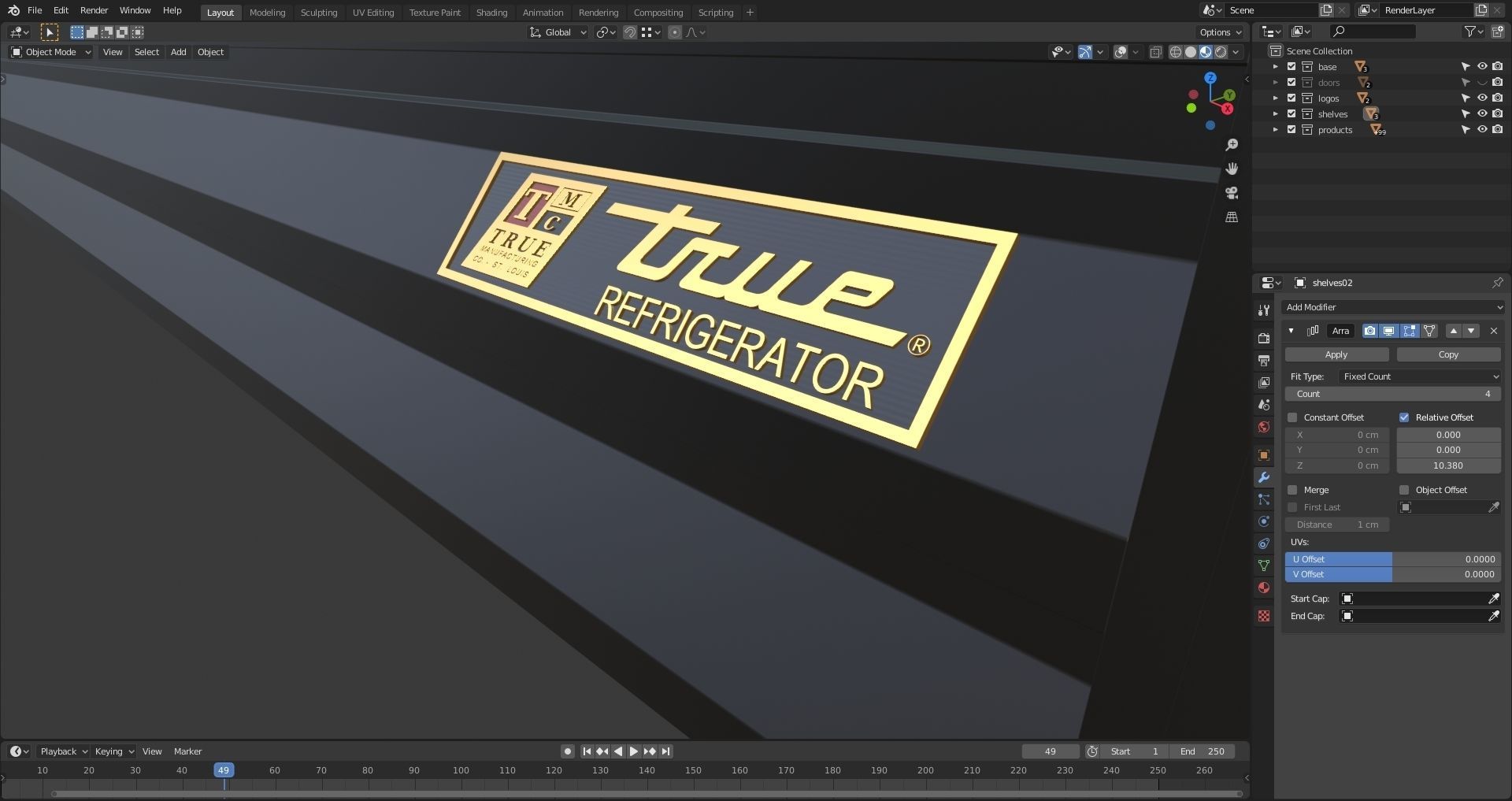Open Scene properties tab
The width and height of the screenshot is (1512, 801).
pyautogui.click(x=1264, y=404)
